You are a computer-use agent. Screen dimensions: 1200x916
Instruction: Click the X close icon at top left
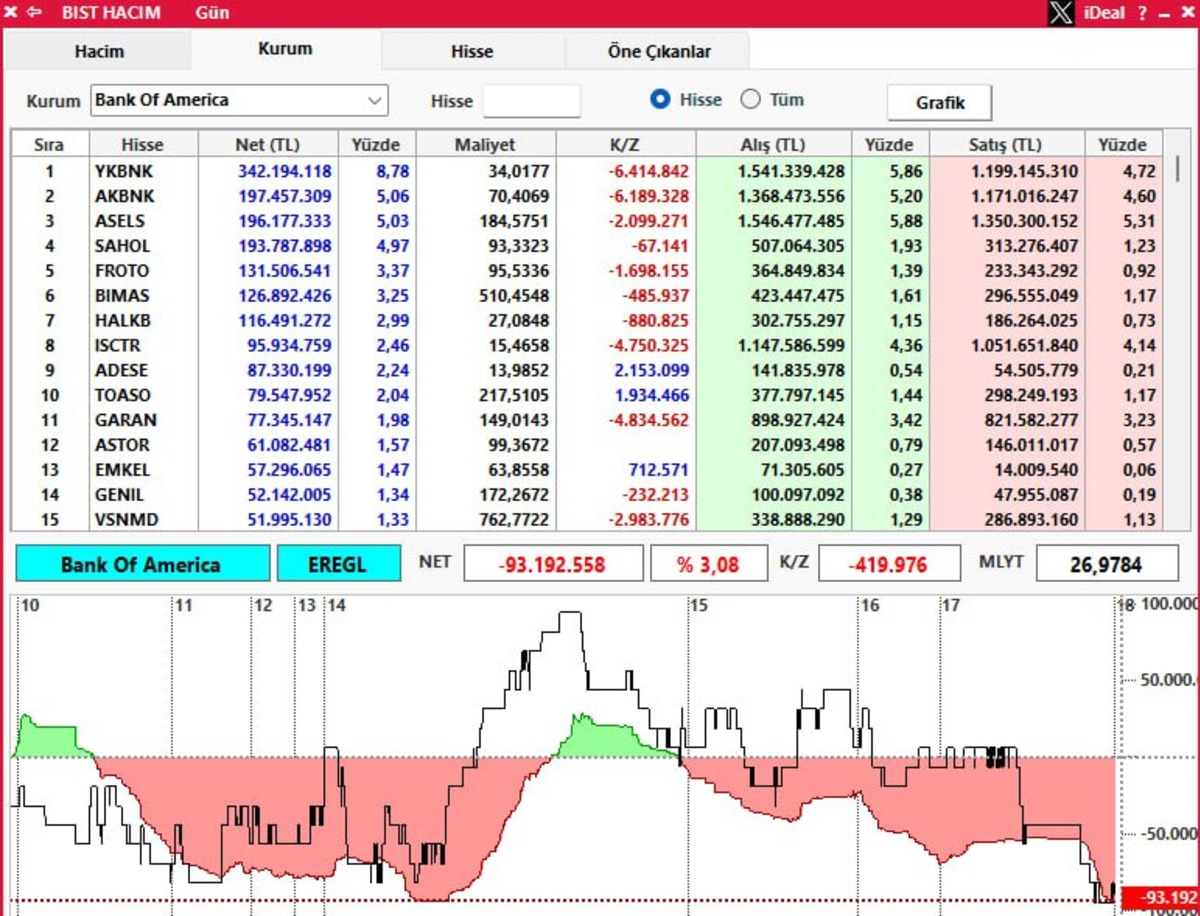pos(11,13)
